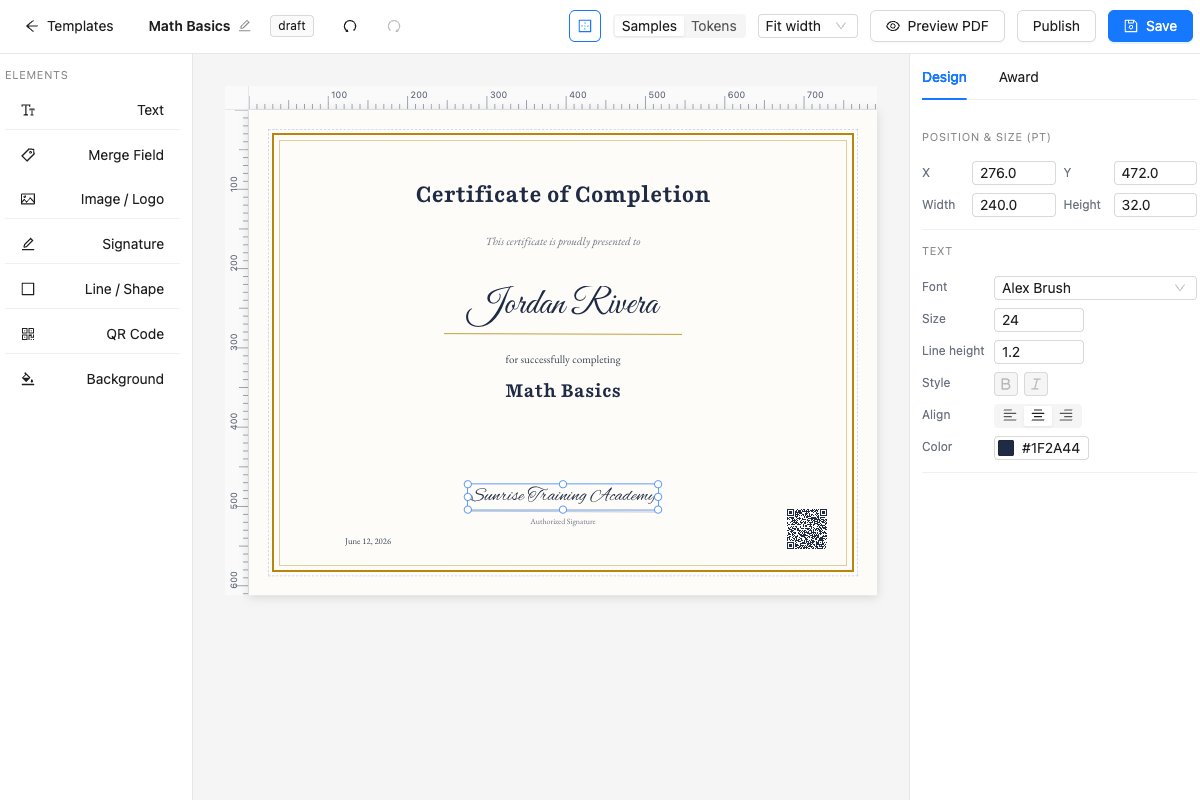Edit the Math Basics template name
Screen dimensions: 1200x800
click(245, 26)
